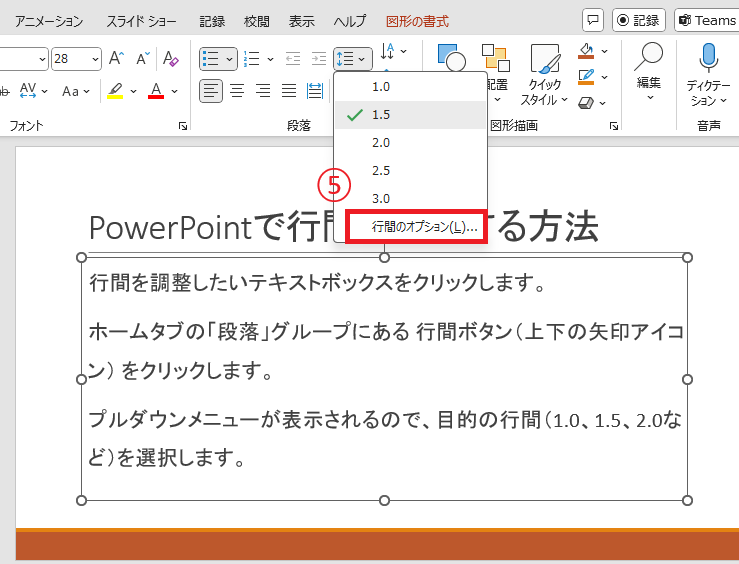
Task: Click the Change Case Aa button
Action: coord(71,91)
